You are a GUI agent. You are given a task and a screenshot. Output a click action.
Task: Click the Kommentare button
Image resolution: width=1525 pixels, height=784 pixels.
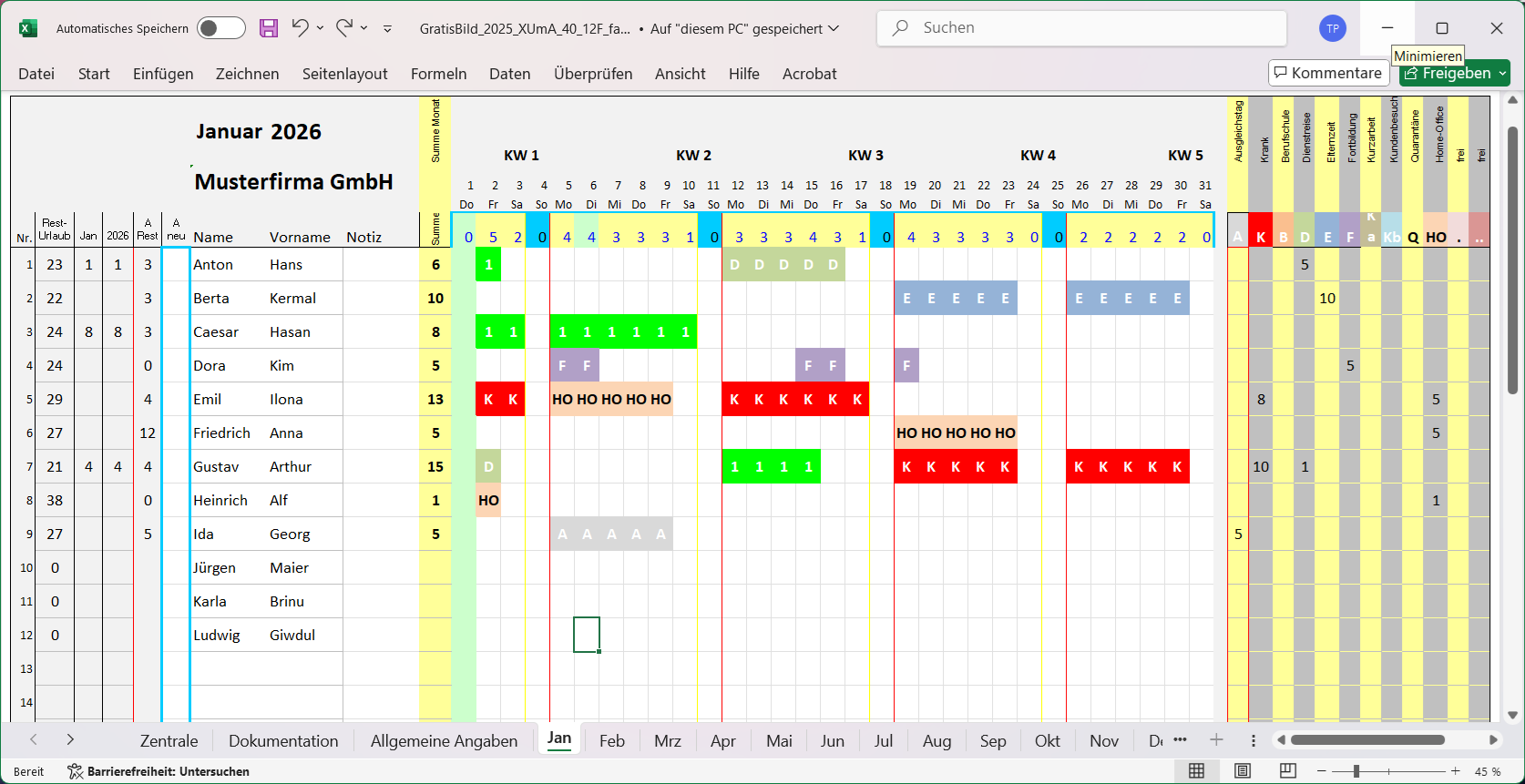(1328, 73)
